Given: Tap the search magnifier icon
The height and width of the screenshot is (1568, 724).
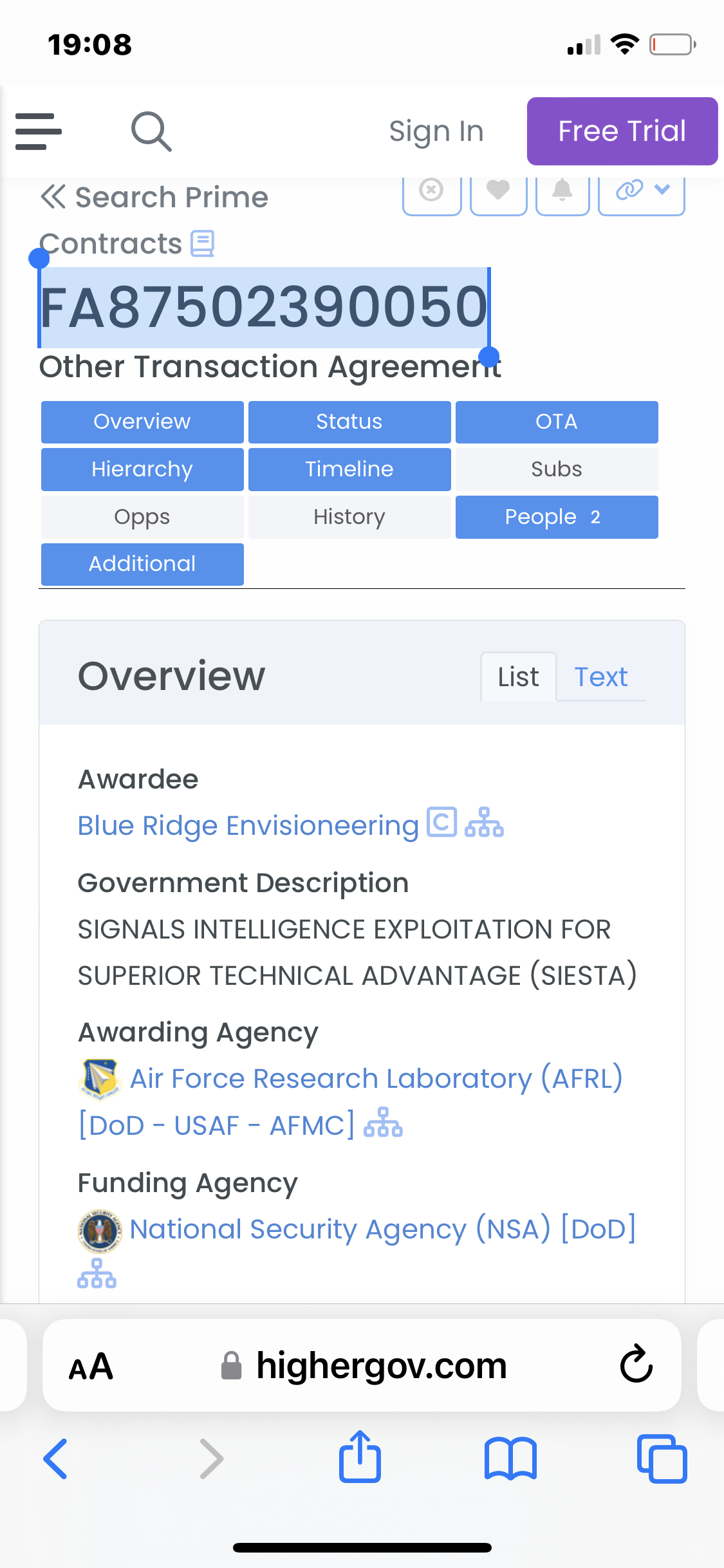Looking at the screenshot, I should point(151,131).
